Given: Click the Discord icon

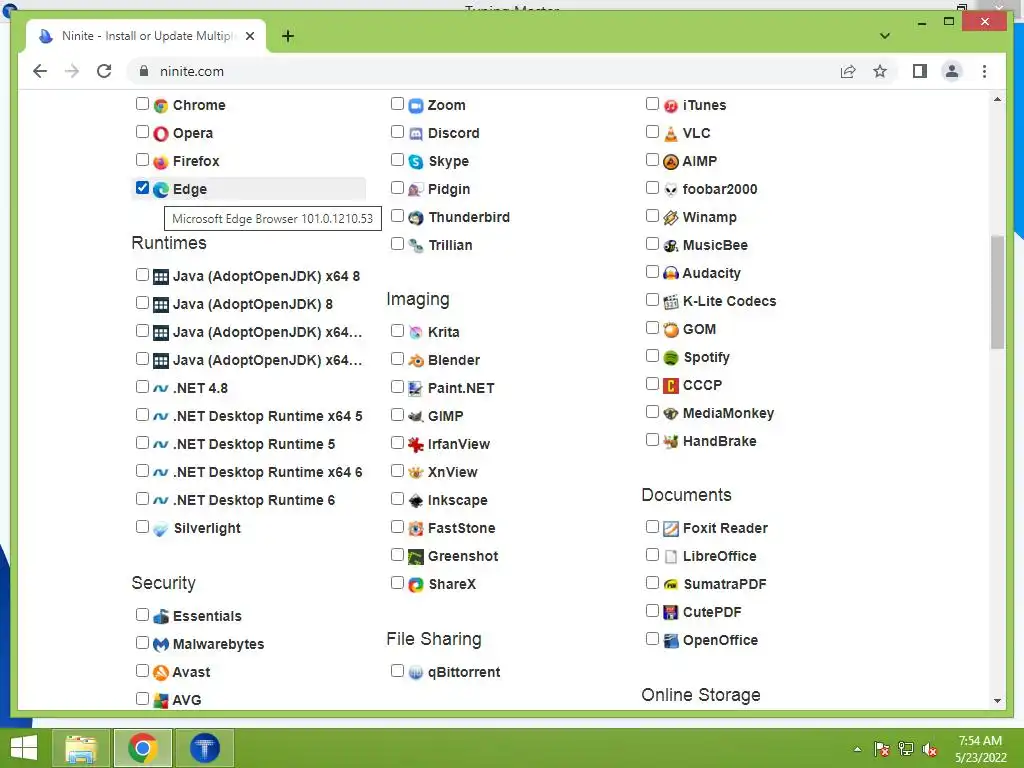Looking at the screenshot, I should click(416, 134).
